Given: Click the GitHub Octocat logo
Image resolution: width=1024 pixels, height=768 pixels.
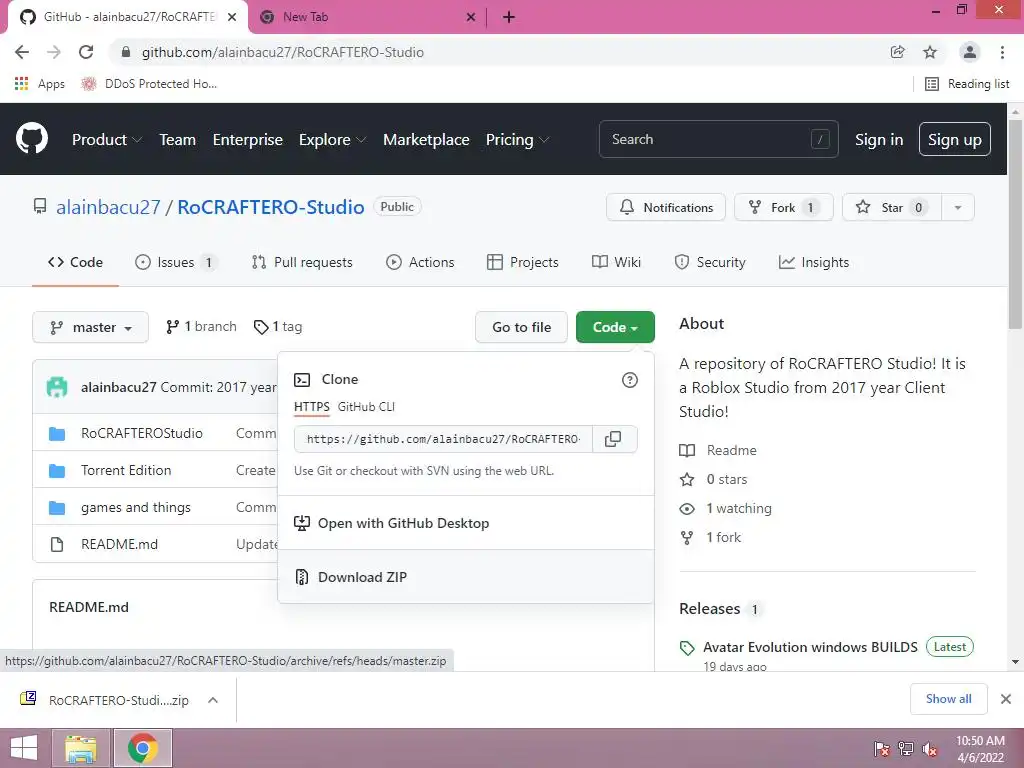Looking at the screenshot, I should [31, 138].
